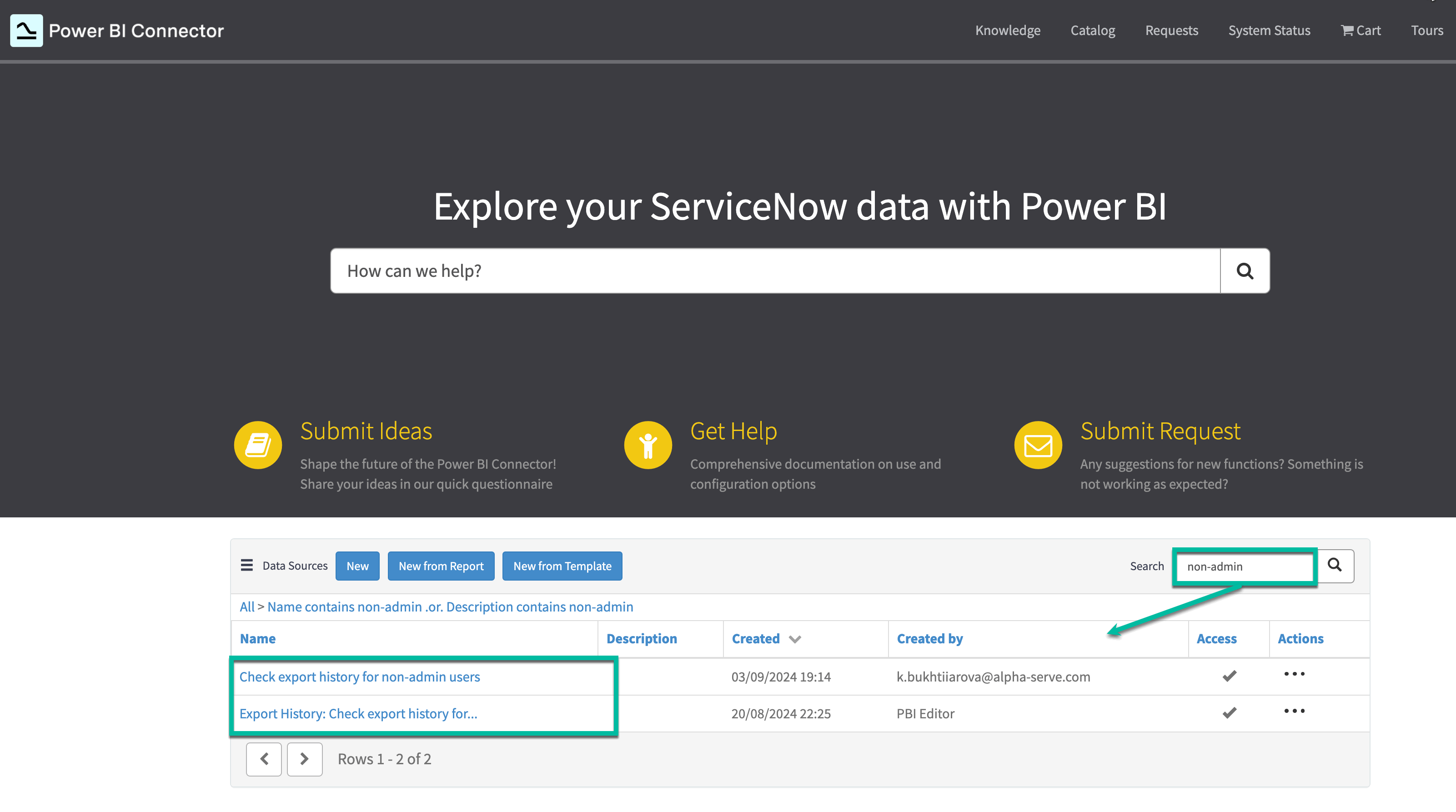Viewport: 1456px width, 812px height.
Task: Click the Get Help documentation icon
Action: click(647, 445)
